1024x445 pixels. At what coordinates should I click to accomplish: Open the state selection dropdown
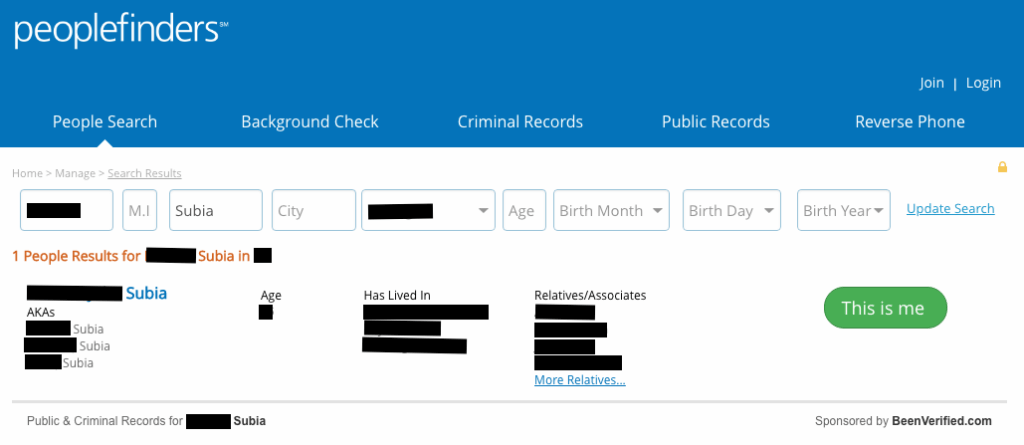pyautogui.click(x=428, y=211)
